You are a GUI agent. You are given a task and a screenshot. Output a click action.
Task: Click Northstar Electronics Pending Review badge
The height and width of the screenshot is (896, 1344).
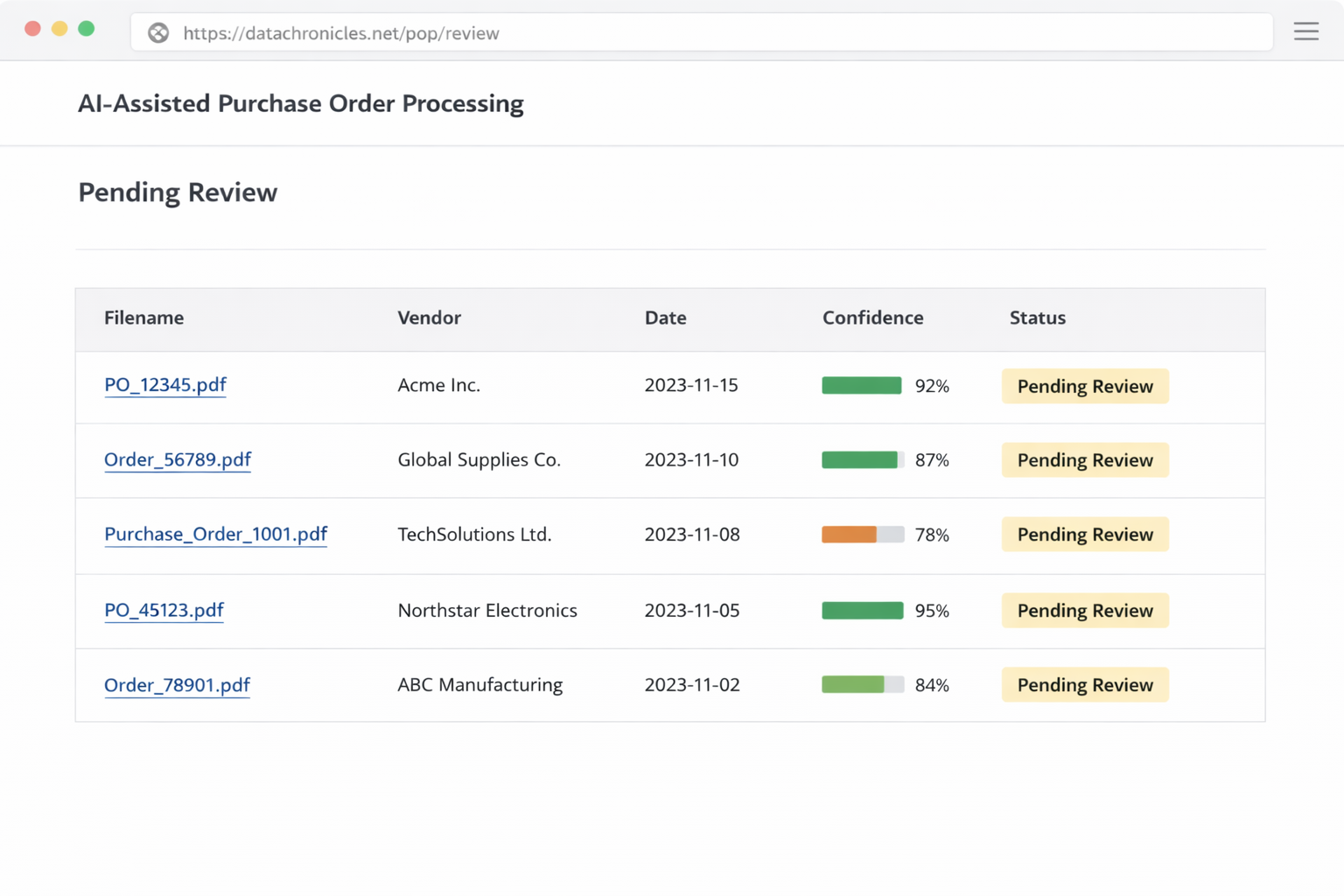coord(1084,611)
